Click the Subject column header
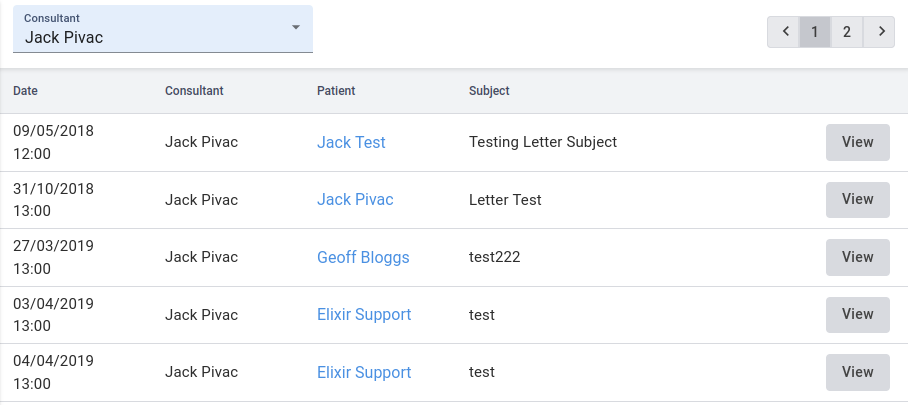The width and height of the screenshot is (908, 405). pyautogui.click(x=489, y=91)
